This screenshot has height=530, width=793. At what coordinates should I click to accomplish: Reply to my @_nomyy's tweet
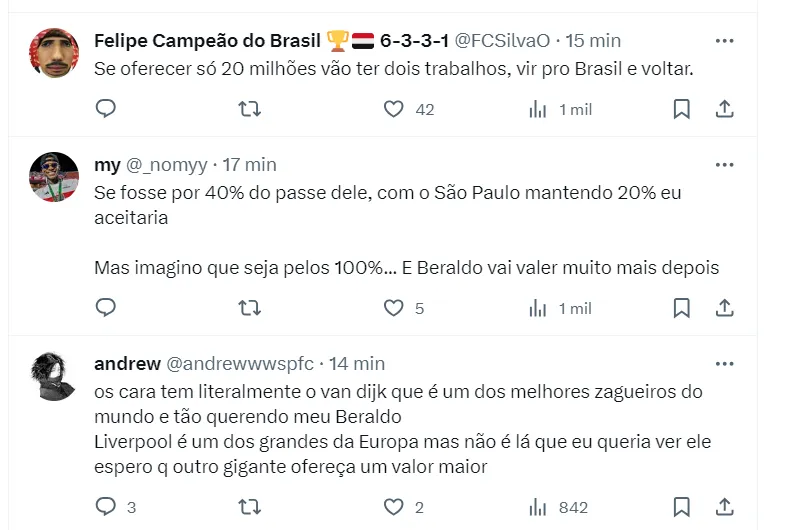[106, 308]
